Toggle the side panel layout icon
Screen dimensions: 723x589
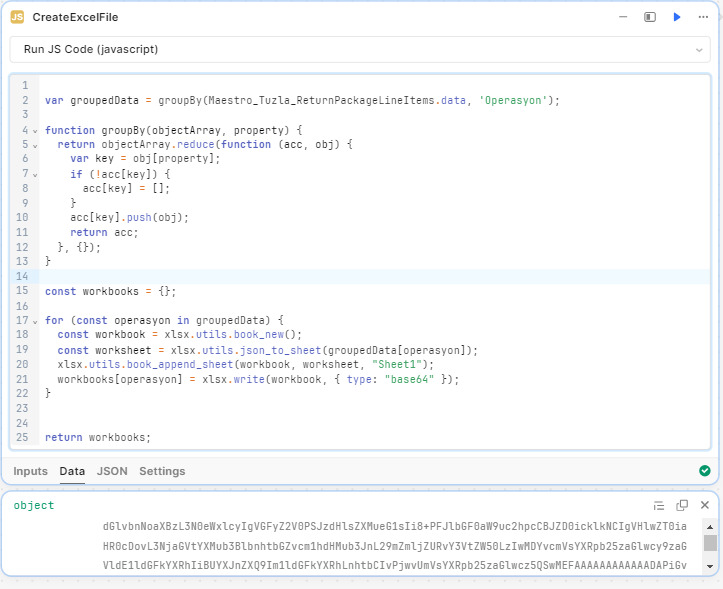(x=650, y=17)
